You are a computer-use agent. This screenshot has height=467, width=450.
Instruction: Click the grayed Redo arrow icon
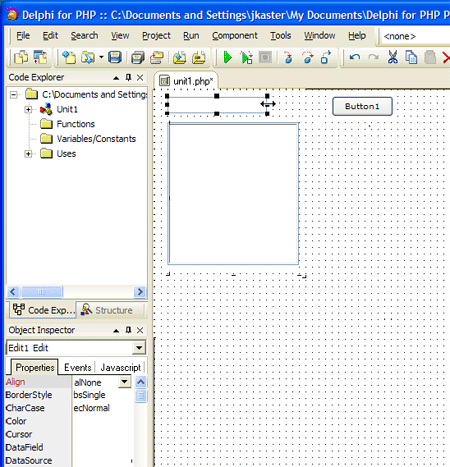[373, 58]
